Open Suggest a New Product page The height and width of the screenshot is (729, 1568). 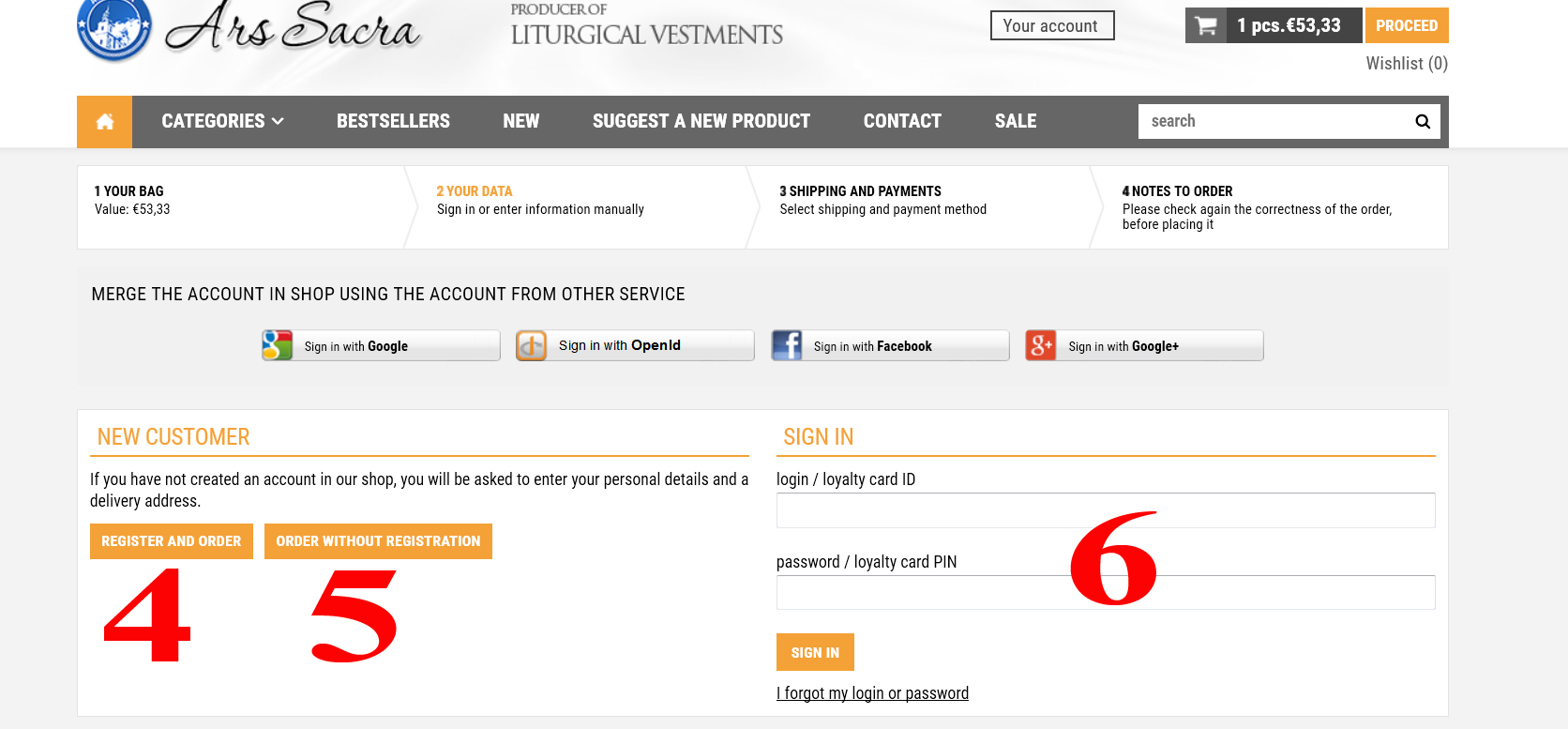click(x=701, y=121)
